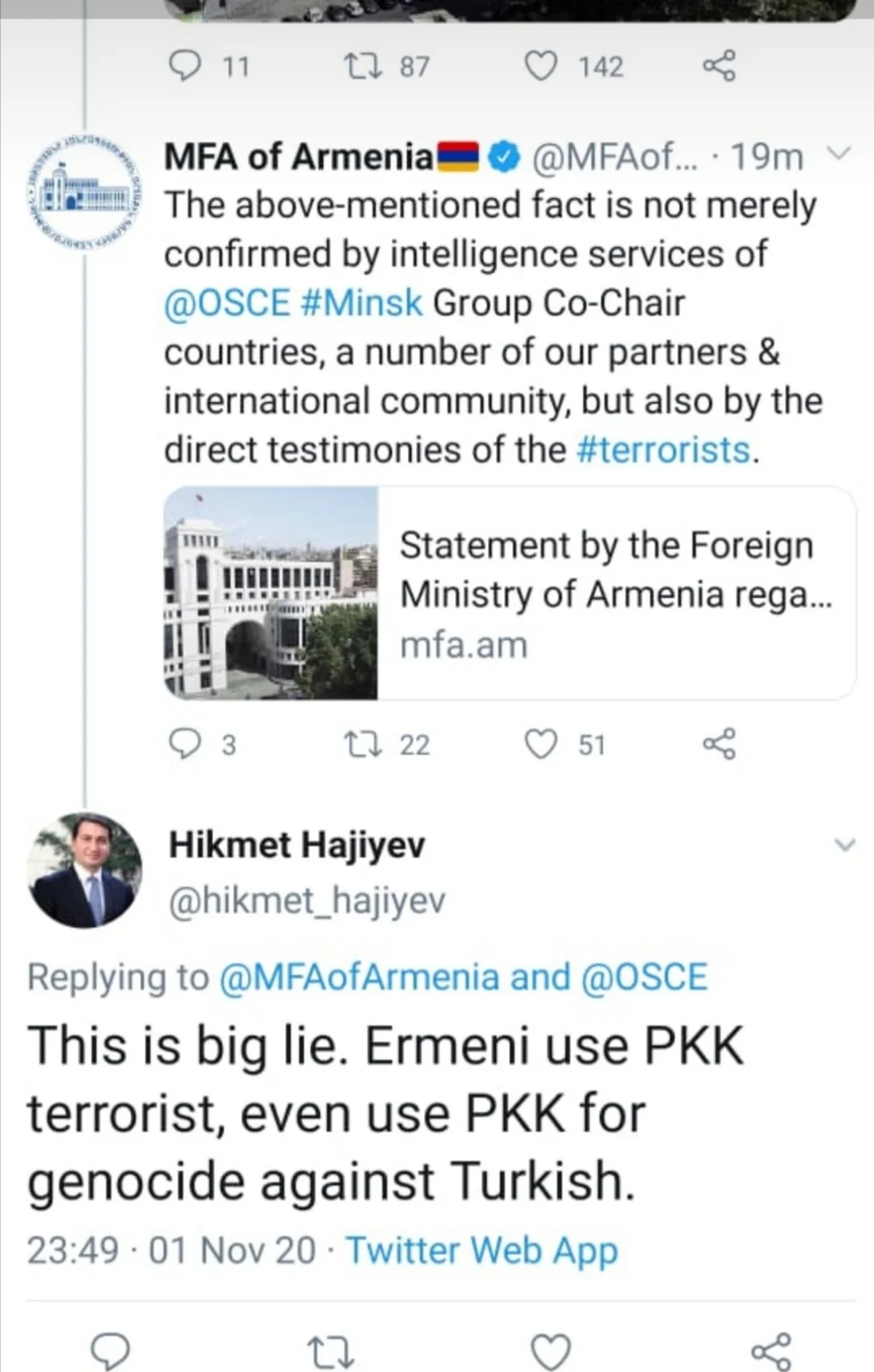
Task: Retweet Hikmet Hajiyev's tweet
Action: [331, 1352]
